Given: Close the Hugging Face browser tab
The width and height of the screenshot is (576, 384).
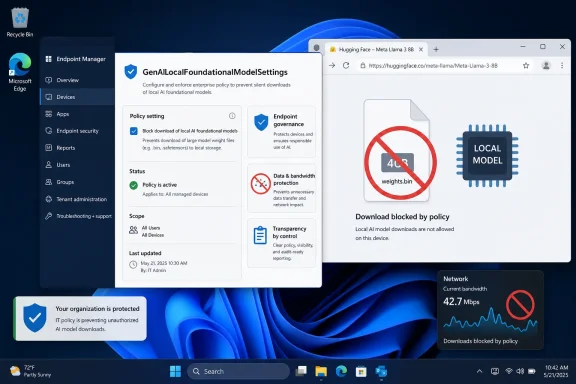Looking at the screenshot, I should 421,49.
